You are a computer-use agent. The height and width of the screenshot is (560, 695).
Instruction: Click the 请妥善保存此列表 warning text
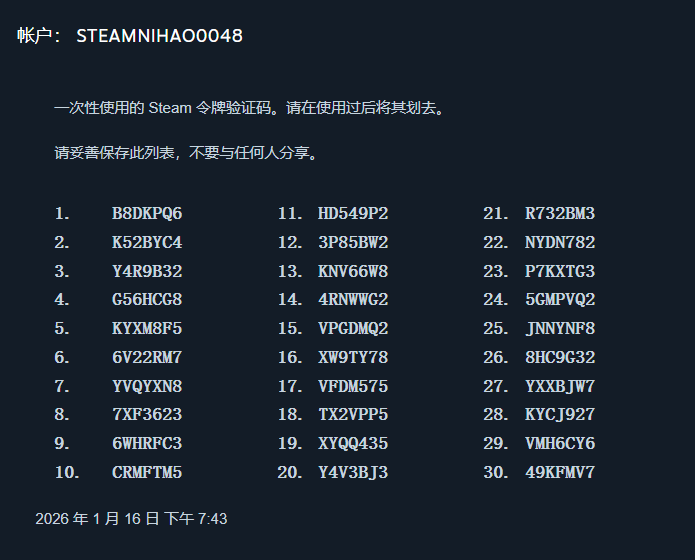[x=186, y=154]
